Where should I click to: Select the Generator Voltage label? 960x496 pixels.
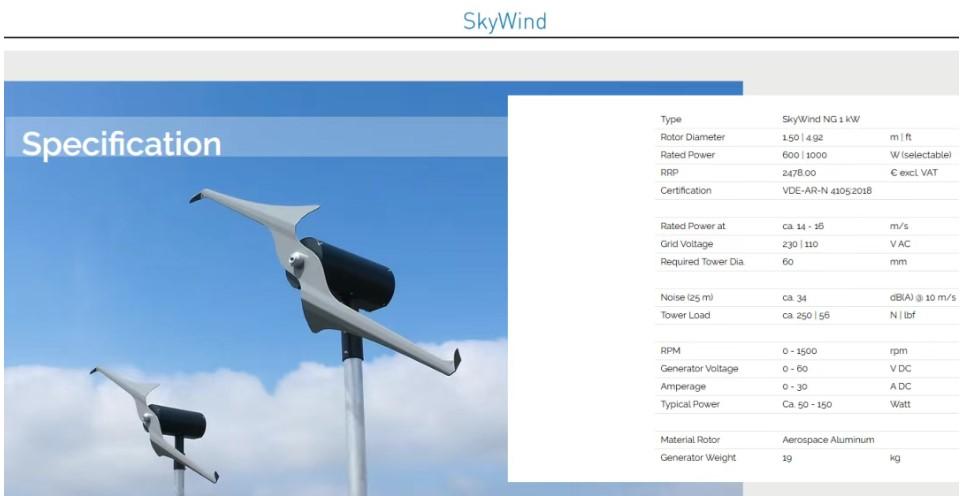tap(699, 369)
